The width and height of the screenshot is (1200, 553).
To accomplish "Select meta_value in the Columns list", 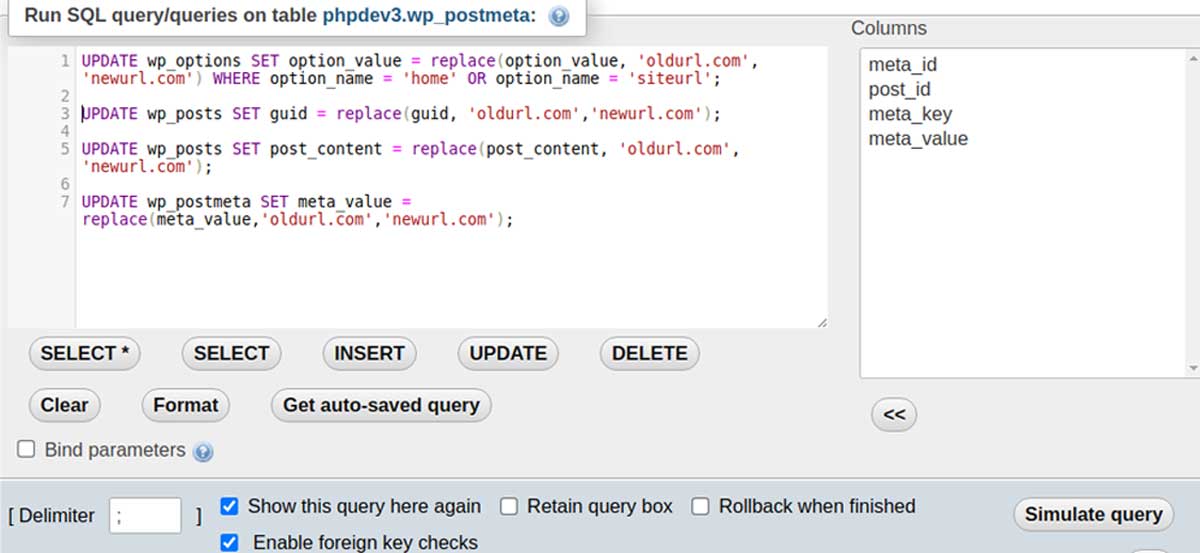I will click(x=918, y=139).
